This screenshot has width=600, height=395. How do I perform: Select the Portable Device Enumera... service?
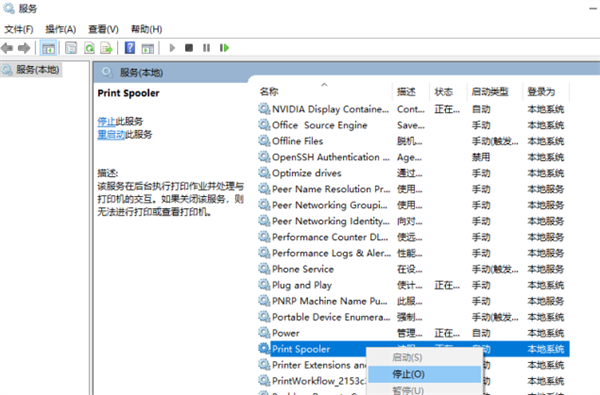tap(413, 317)
